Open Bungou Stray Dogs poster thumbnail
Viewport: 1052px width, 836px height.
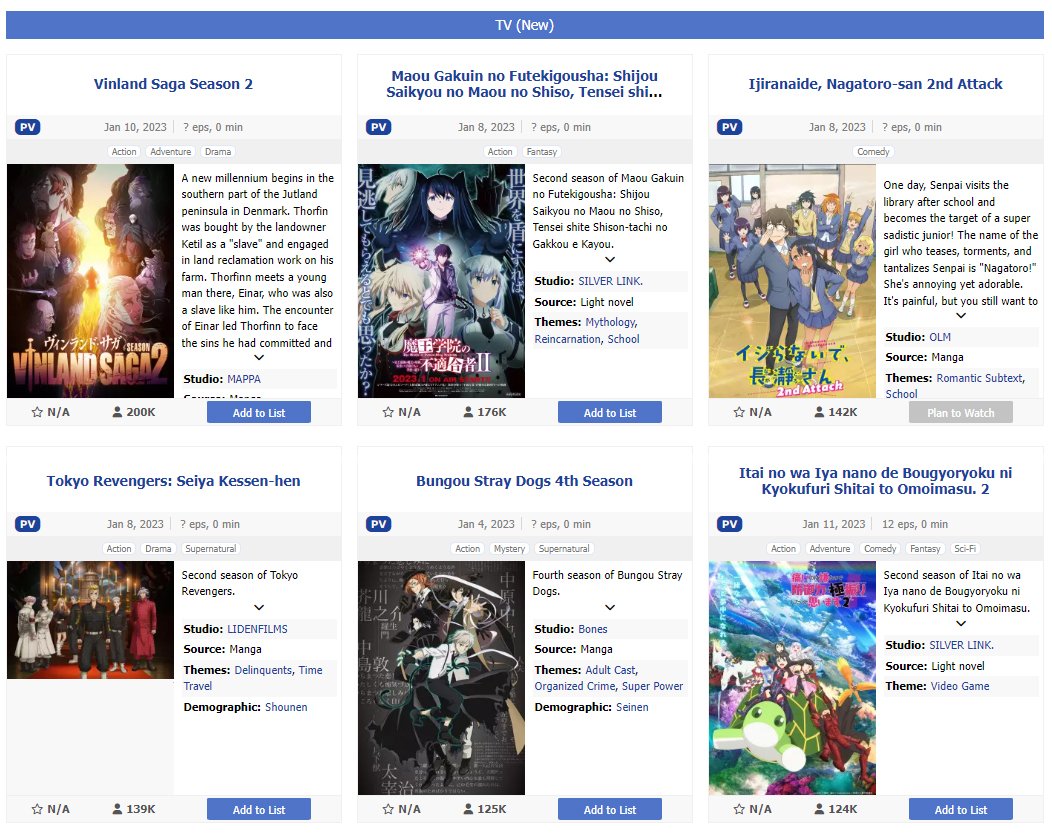(x=441, y=678)
